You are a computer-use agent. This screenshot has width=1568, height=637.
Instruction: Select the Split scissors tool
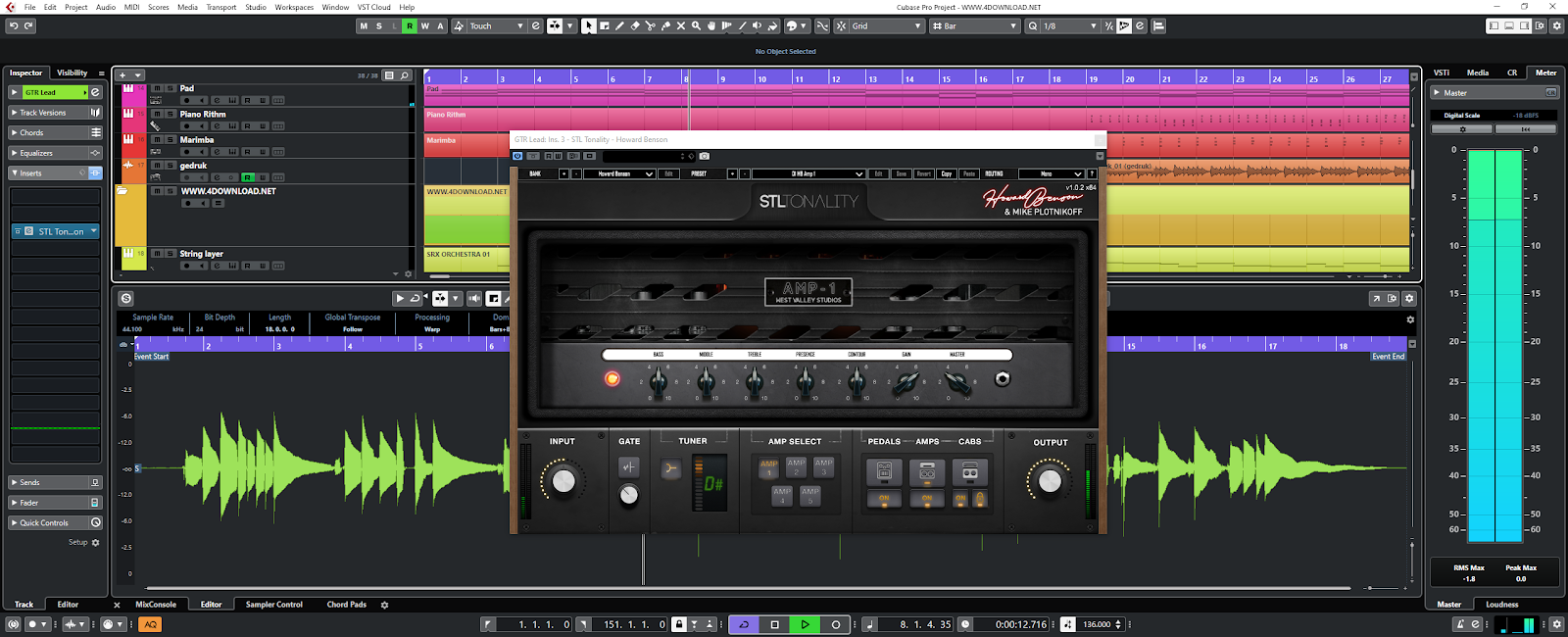point(650,25)
